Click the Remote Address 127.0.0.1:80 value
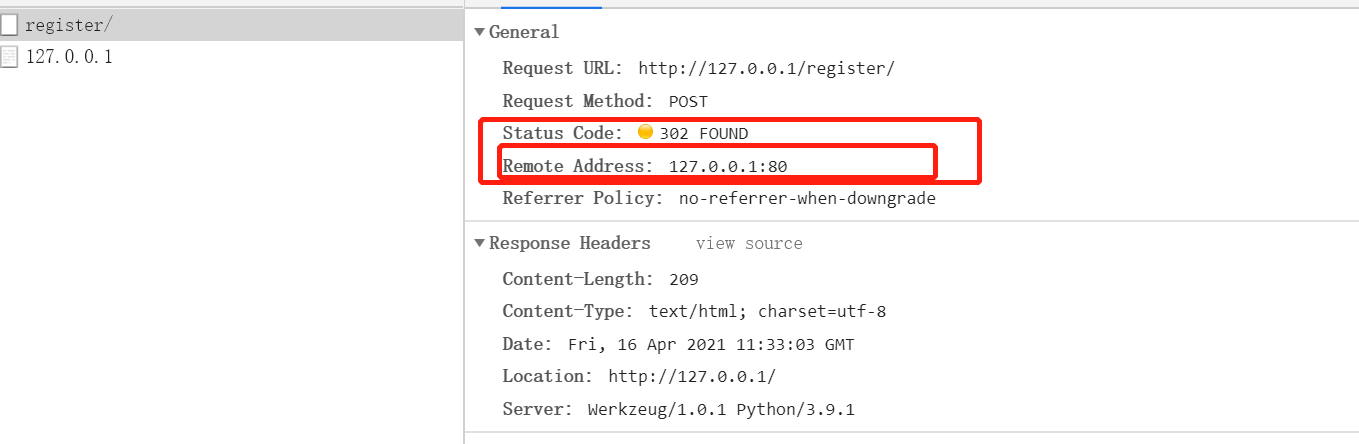1359x444 pixels. pyautogui.click(x=735, y=166)
